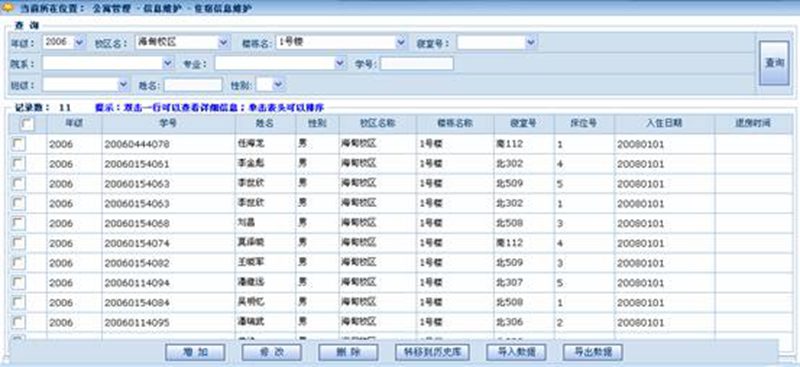This screenshot has width=800, height=367.
Task: Sort by the 寝室号 column header
Action: (524, 124)
